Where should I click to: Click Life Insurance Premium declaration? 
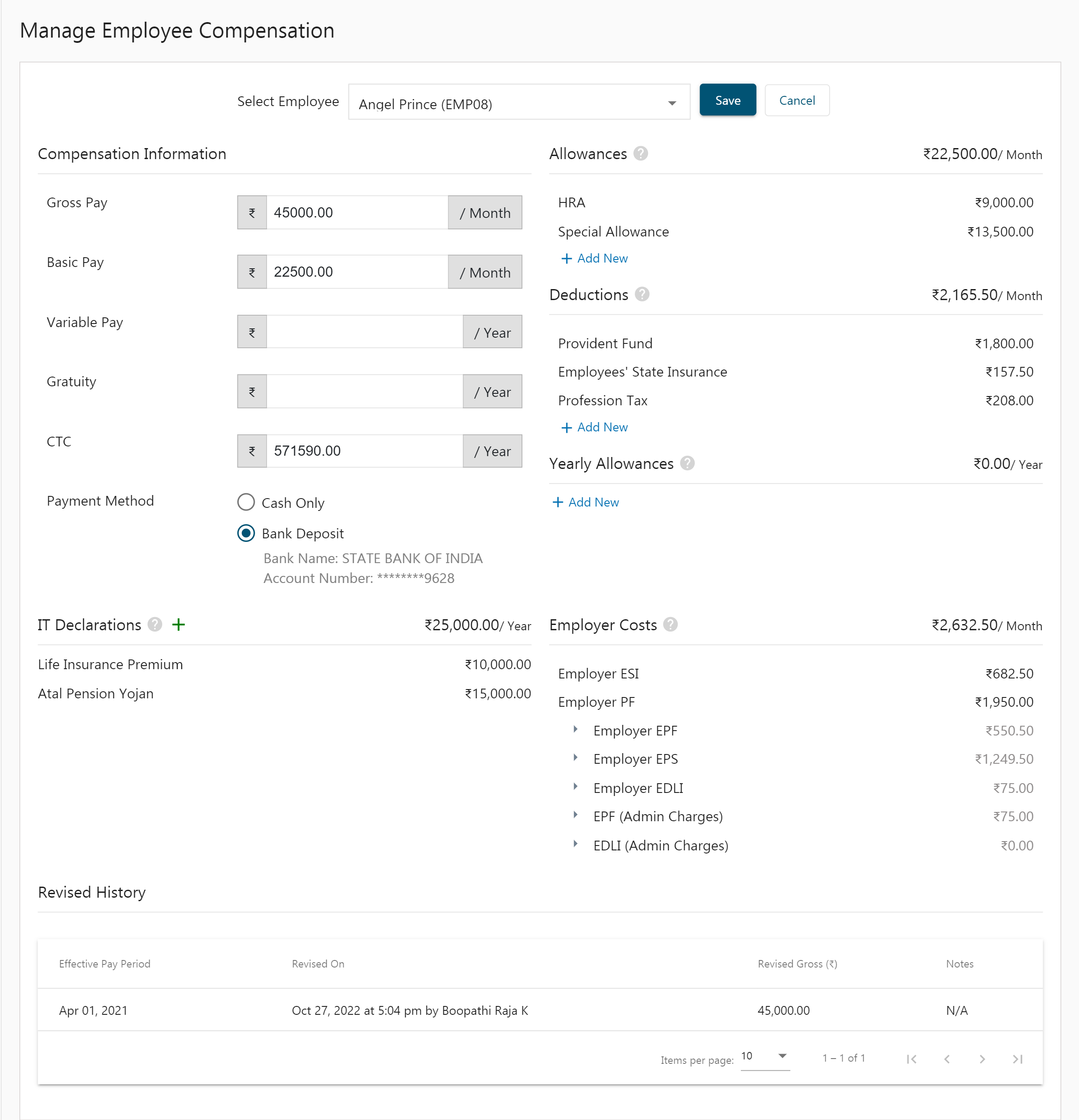285,665
